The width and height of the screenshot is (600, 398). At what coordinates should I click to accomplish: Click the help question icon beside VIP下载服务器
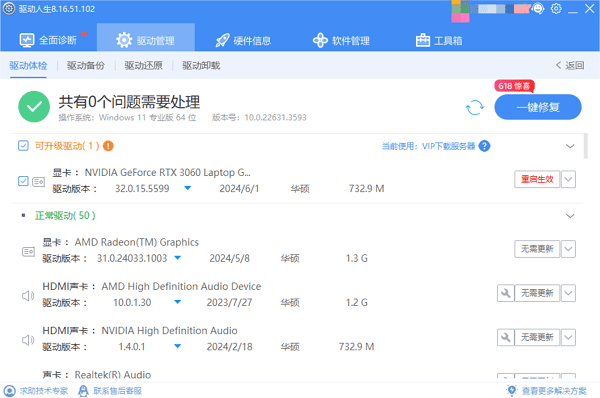click(484, 146)
